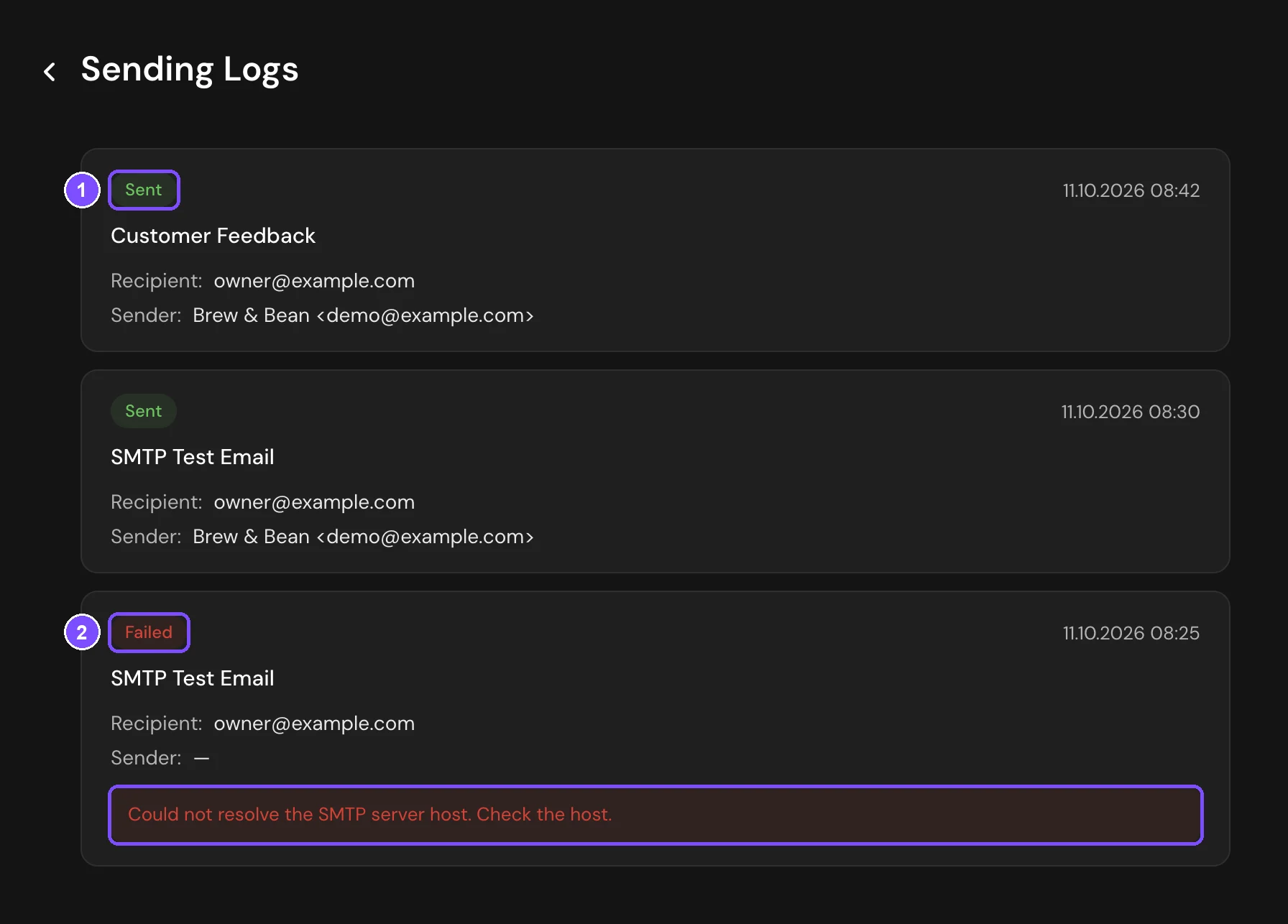Click the Sending Logs page title
The image size is (1288, 924).
(x=190, y=70)
